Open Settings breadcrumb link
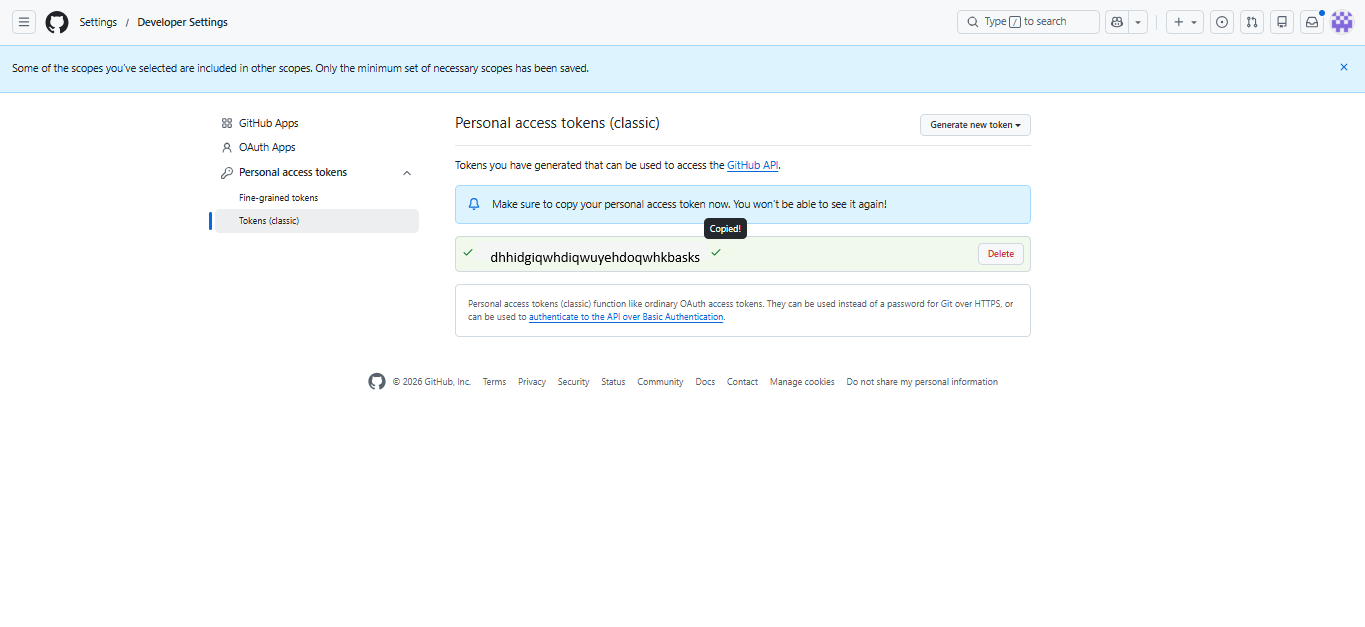The width and height of the screenshot is (1365, 627). pos(98,22)
